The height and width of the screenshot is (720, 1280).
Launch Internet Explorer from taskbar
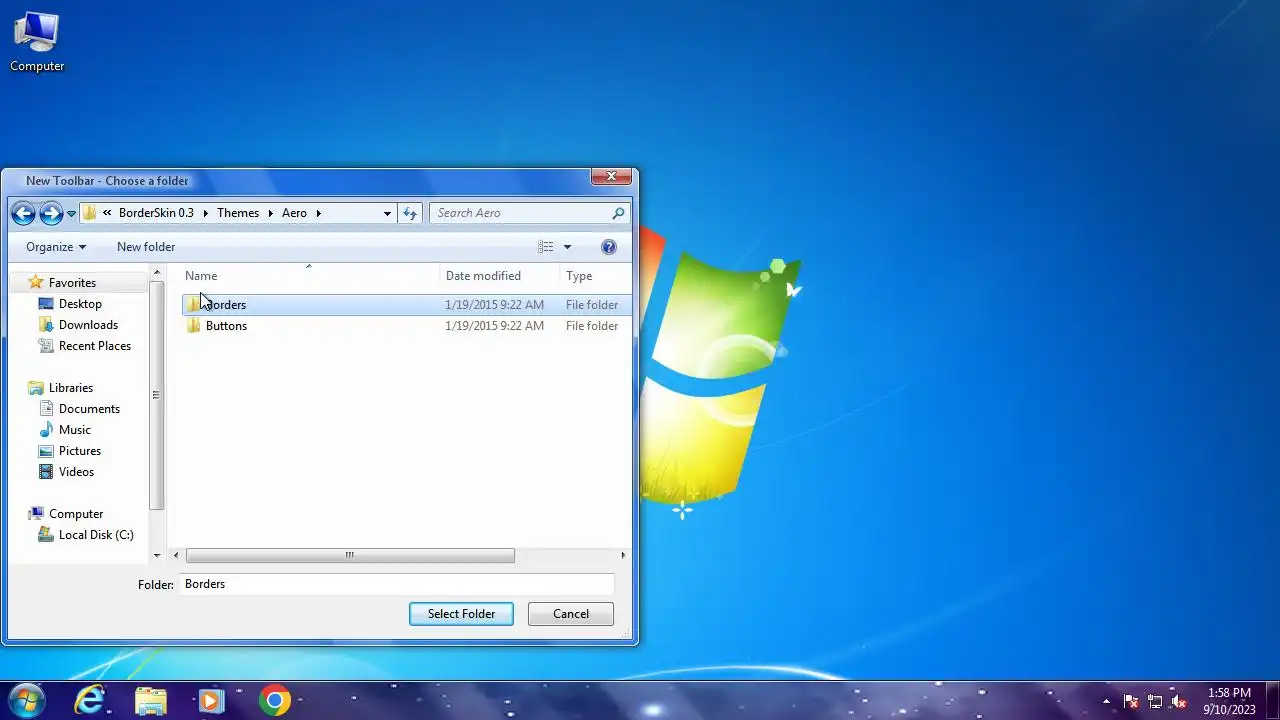[x=90, y=700]
